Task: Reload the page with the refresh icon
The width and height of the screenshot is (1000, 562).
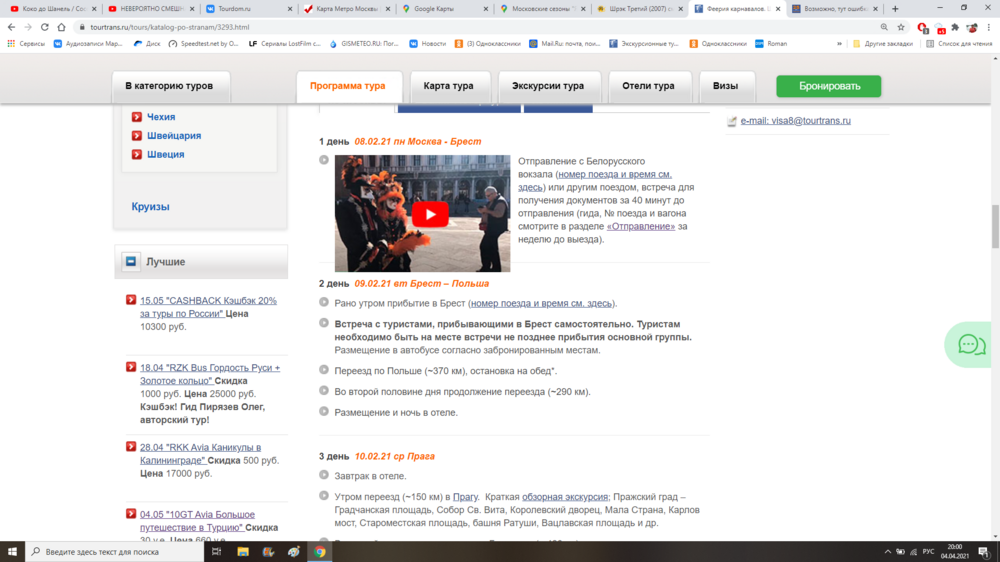Action: point(46,27)
